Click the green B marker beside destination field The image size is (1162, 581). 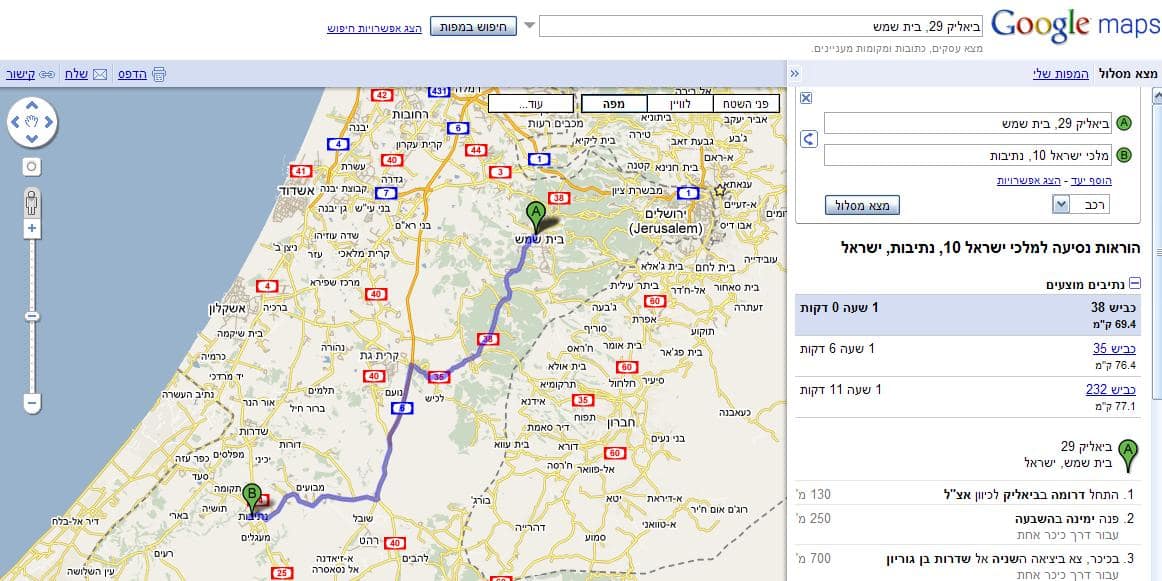pos(1125,155)
